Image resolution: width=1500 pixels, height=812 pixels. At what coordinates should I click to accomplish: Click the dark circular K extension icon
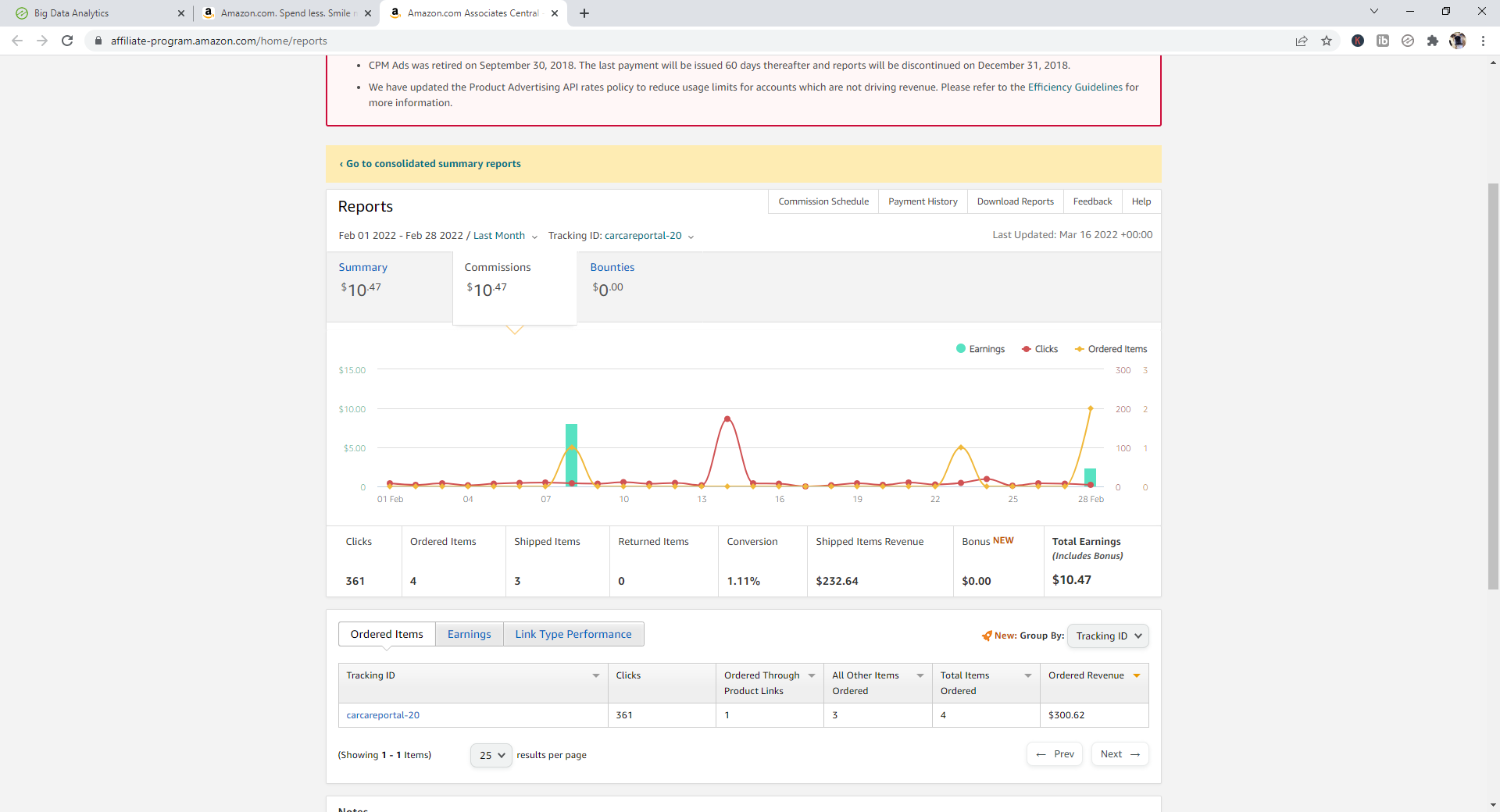point(1358,41)
